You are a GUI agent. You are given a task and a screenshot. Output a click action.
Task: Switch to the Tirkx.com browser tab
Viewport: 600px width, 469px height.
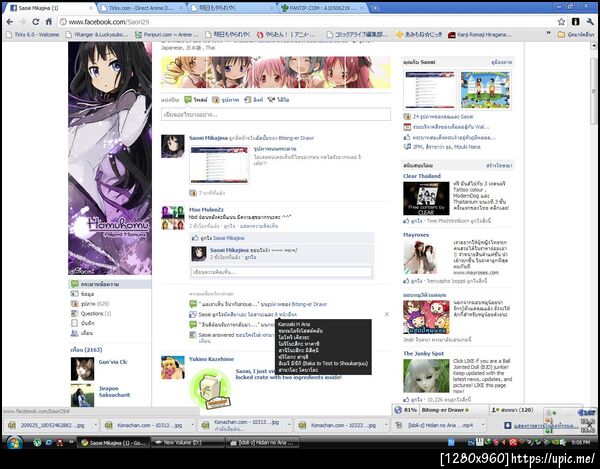tap(141, 8)
